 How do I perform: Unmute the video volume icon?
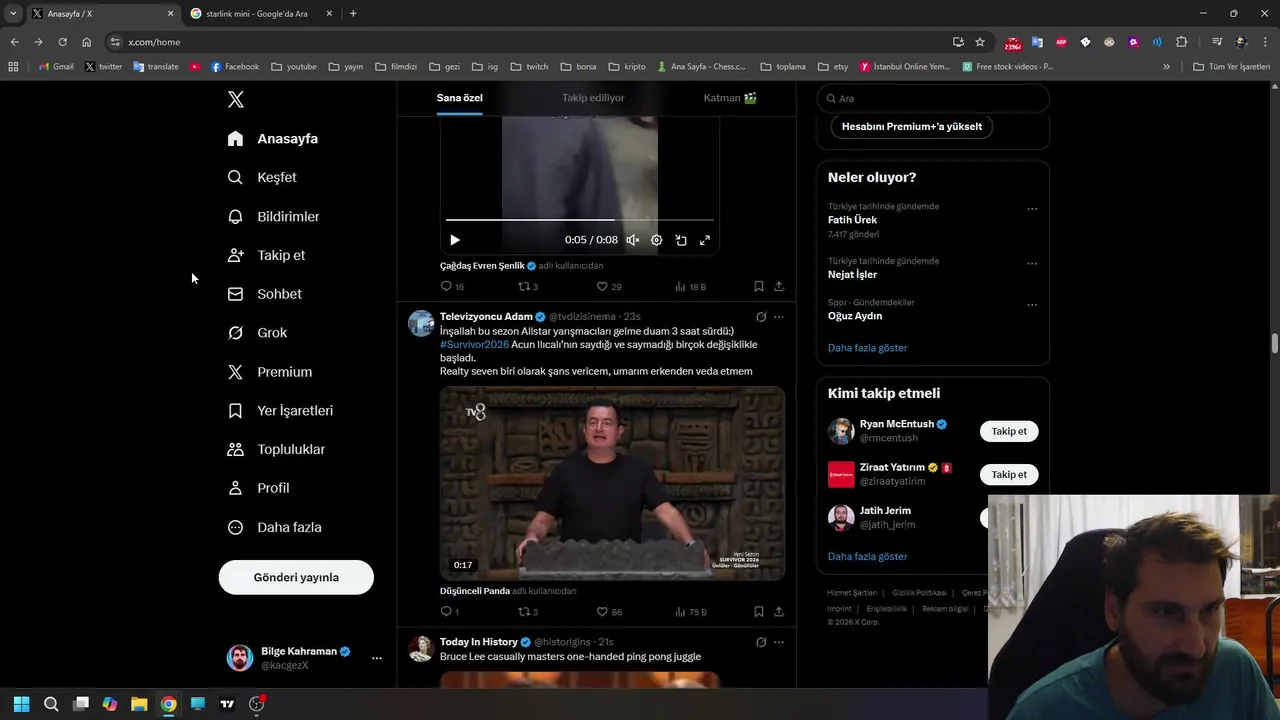pyautogui.click(x=632, y=240)
